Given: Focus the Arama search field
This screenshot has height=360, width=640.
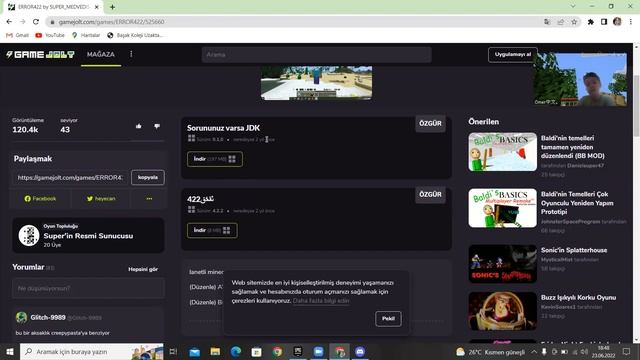Looking at the screenshot, I should pos(316,55).
